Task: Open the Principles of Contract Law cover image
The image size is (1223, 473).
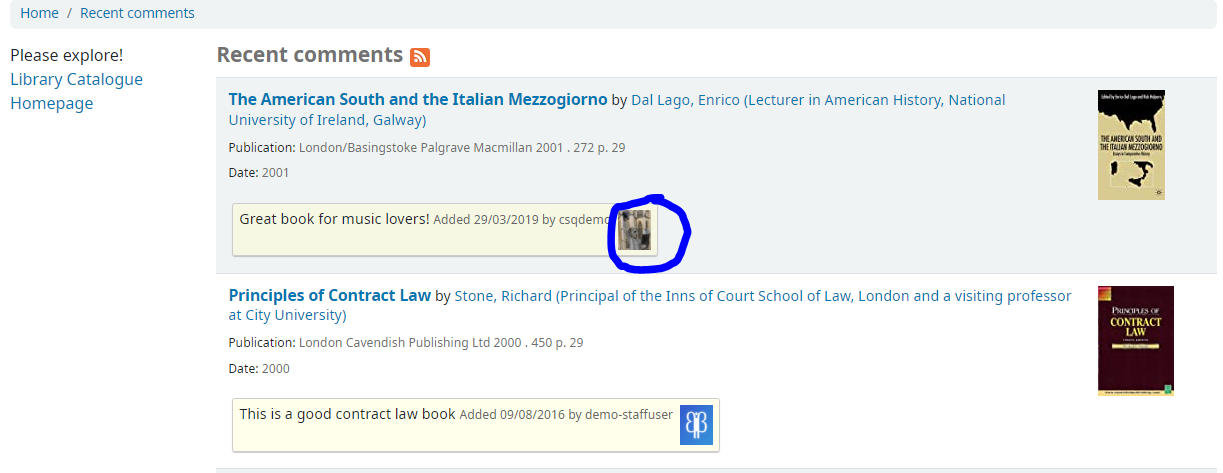Action: [x=1135, y=340]
